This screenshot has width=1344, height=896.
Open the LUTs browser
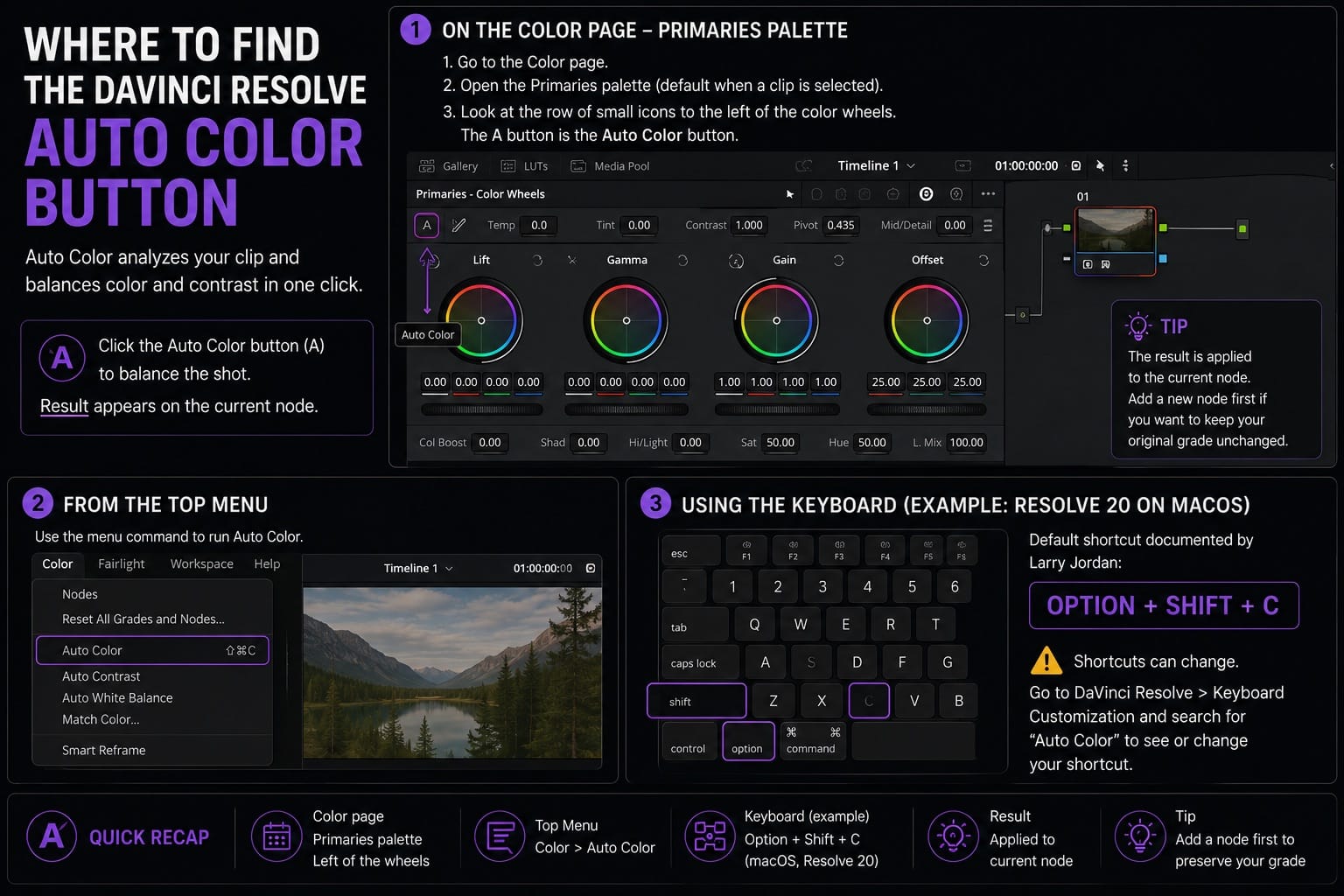pos(524,165)
